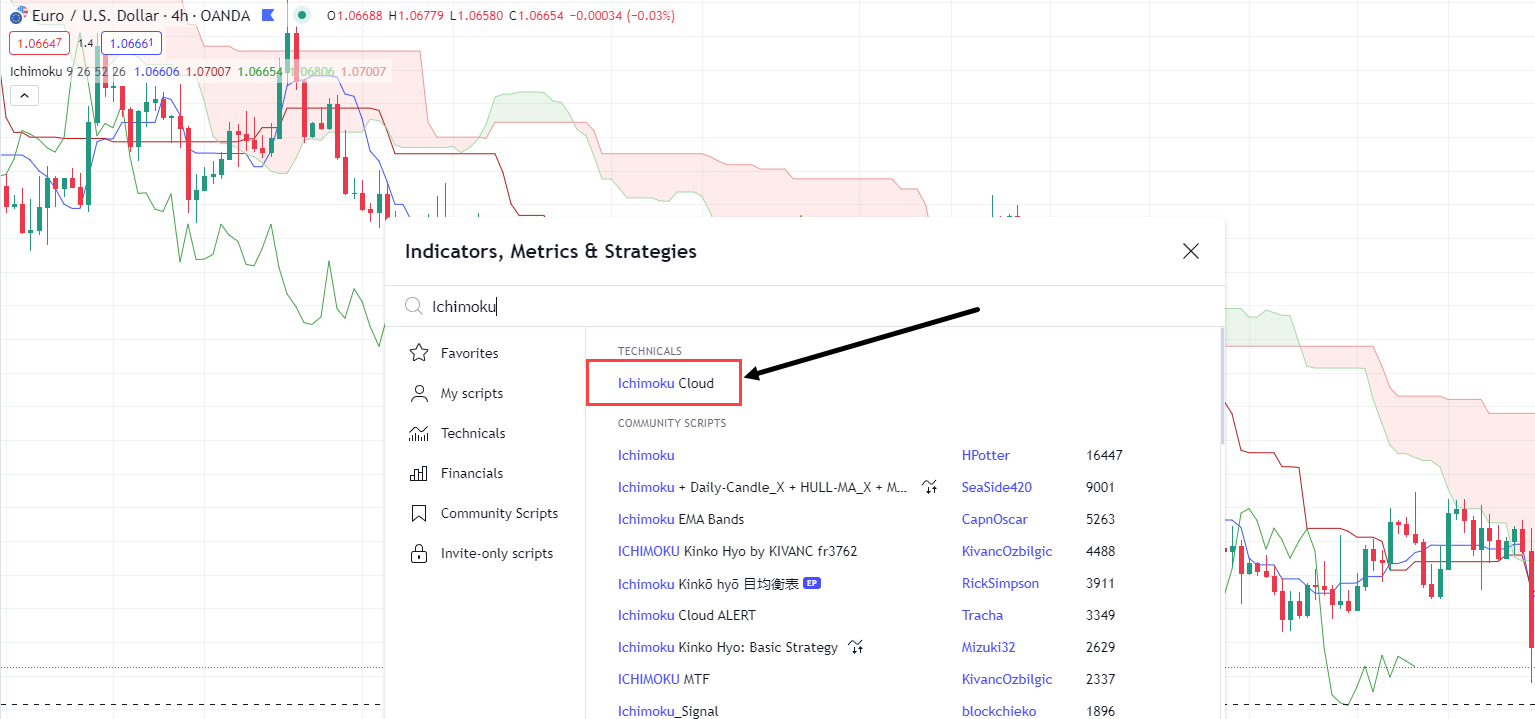Open author blockchieko's profile

tap(999, 711)
